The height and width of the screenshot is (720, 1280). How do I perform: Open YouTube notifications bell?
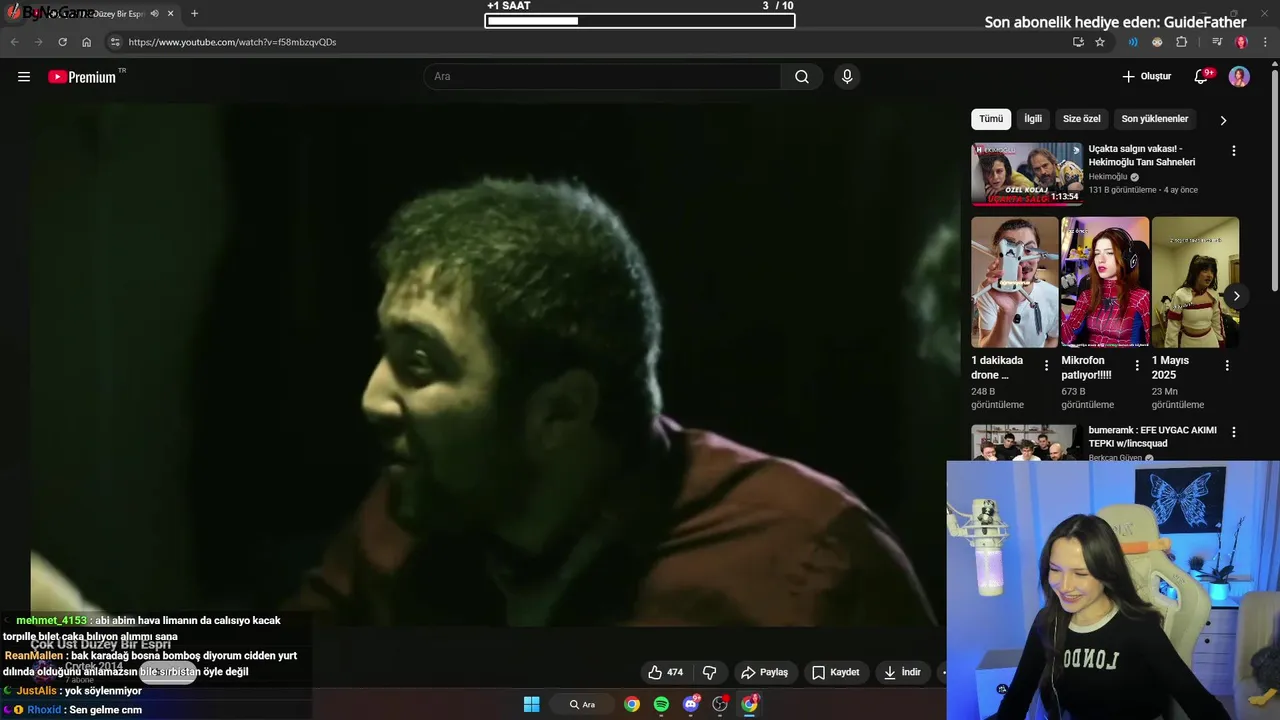[x=1202, y=77]
